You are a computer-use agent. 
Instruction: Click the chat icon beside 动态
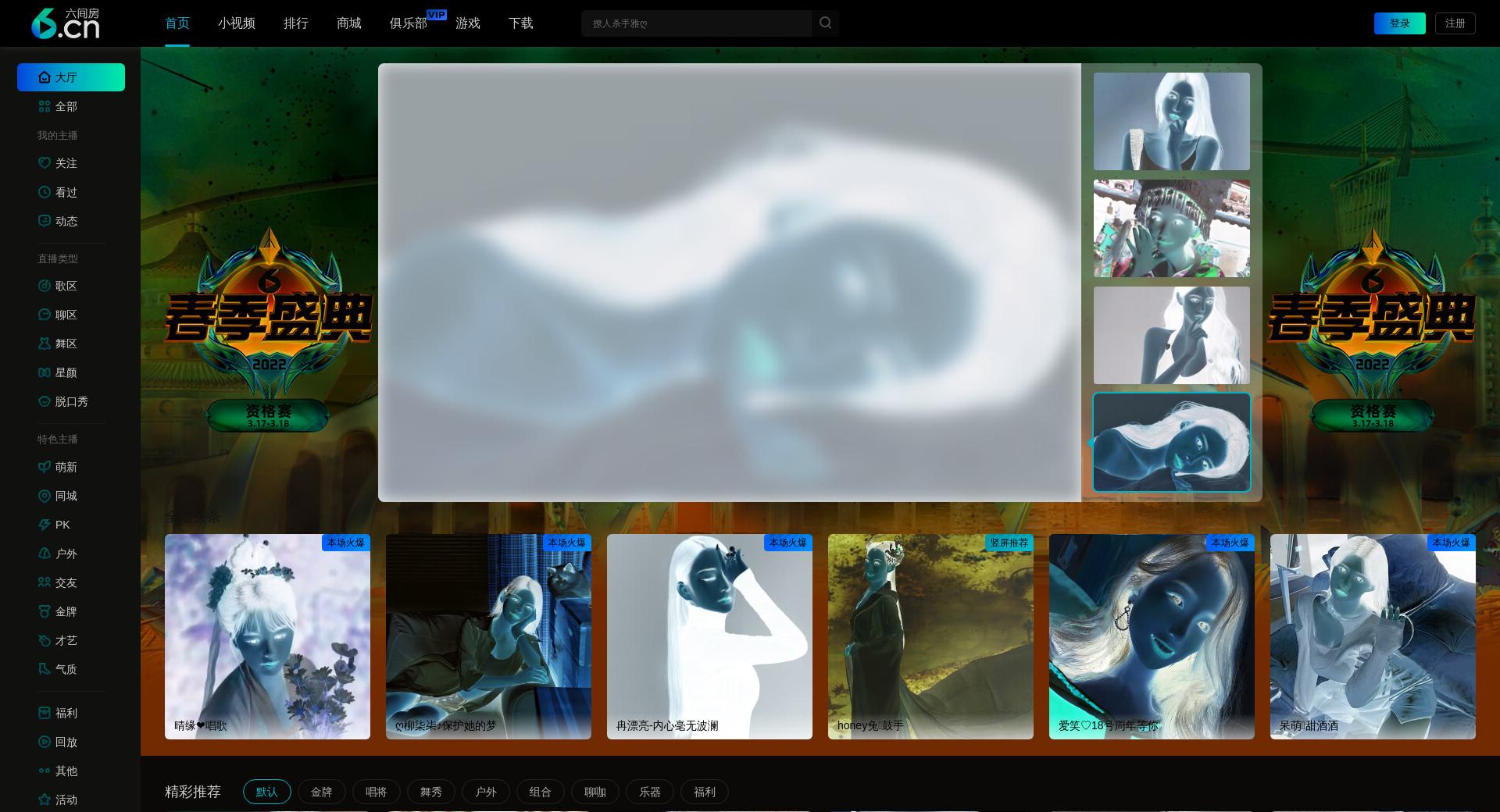(x=45, y=221)
